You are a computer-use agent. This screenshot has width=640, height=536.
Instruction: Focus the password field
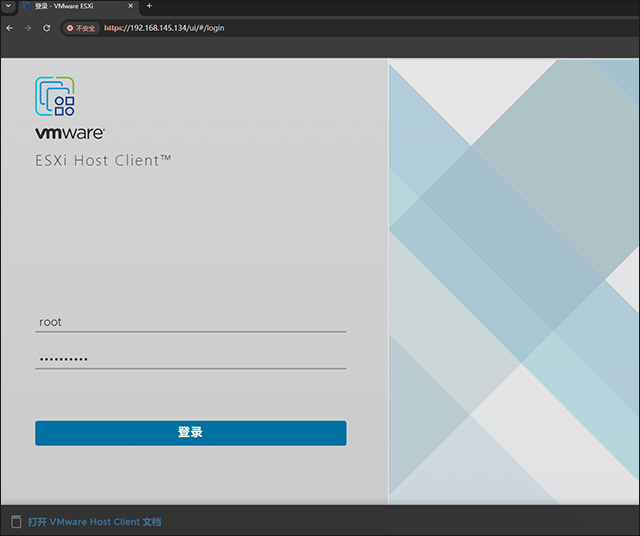point(191,359)
